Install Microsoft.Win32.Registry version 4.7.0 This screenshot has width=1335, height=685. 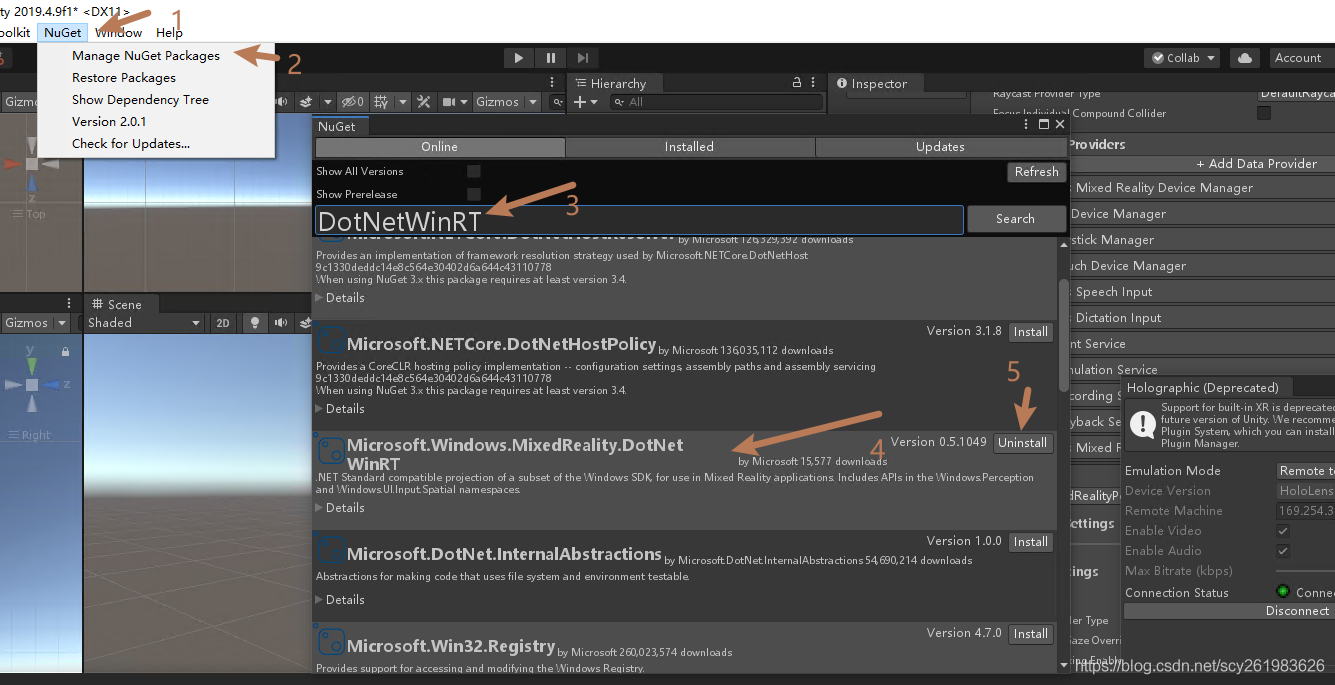(1030, 634)
